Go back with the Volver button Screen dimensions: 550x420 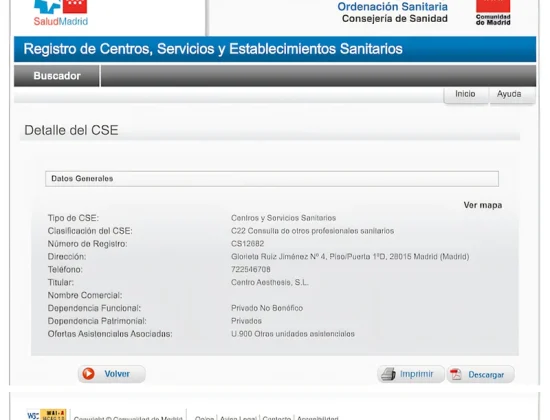[112, 374]
